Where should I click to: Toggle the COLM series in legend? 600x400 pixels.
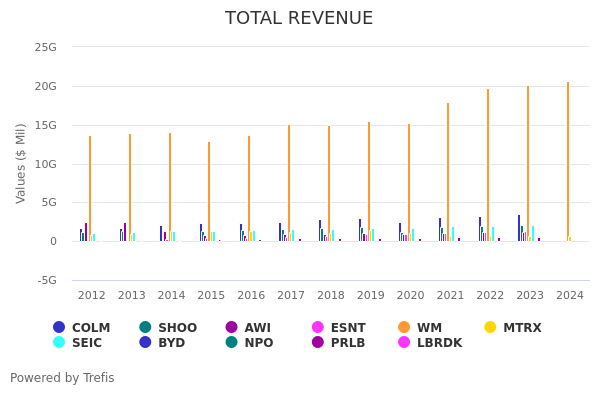[81, 328]
